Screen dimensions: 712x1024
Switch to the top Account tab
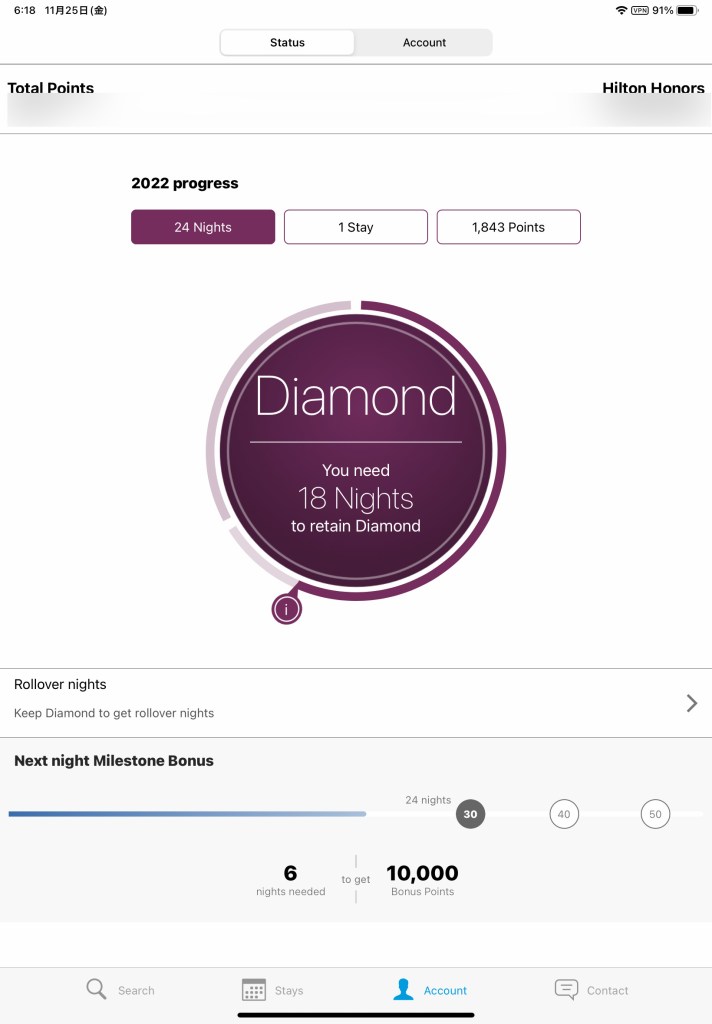pyautogui.click(x=424, y=43)
